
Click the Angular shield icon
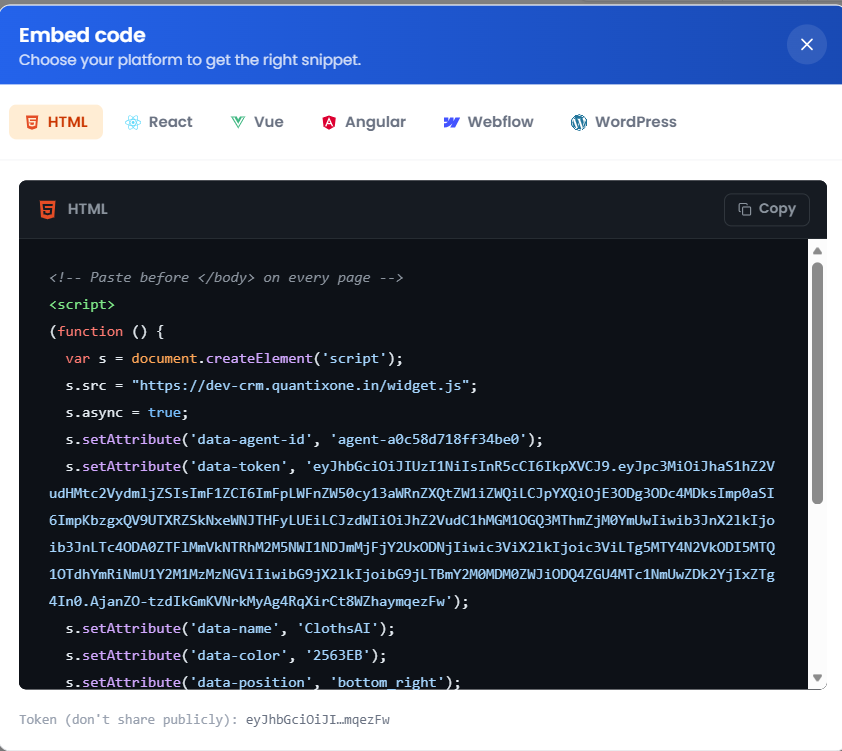coord(329,122)
